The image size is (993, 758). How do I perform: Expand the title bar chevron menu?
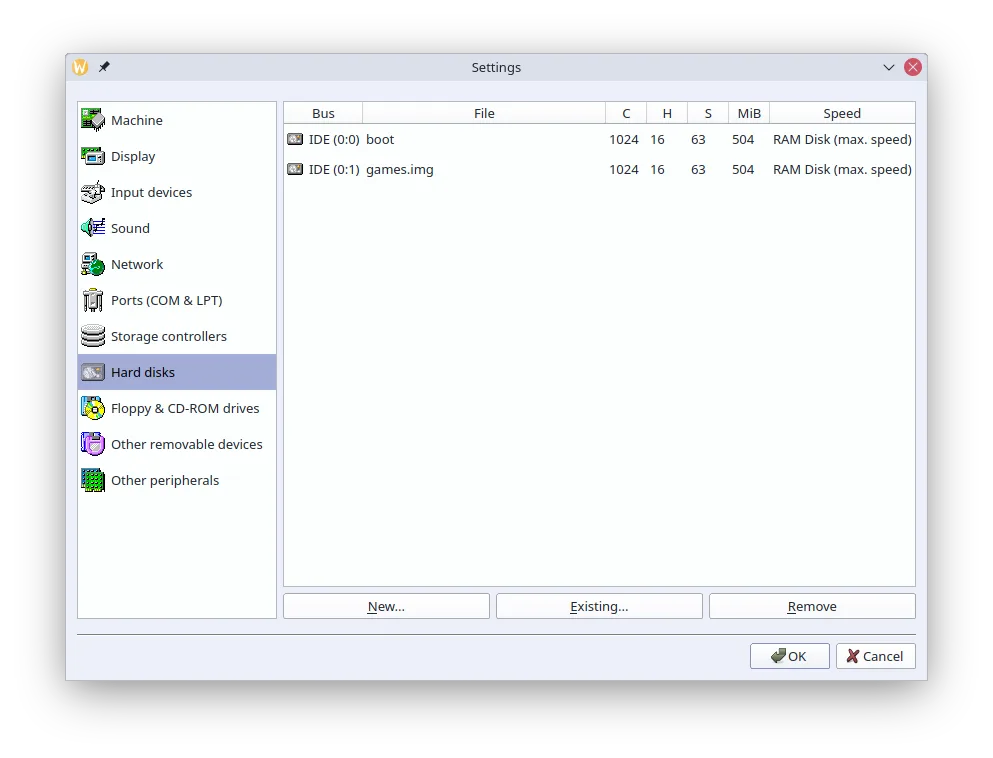pos(889,67)
